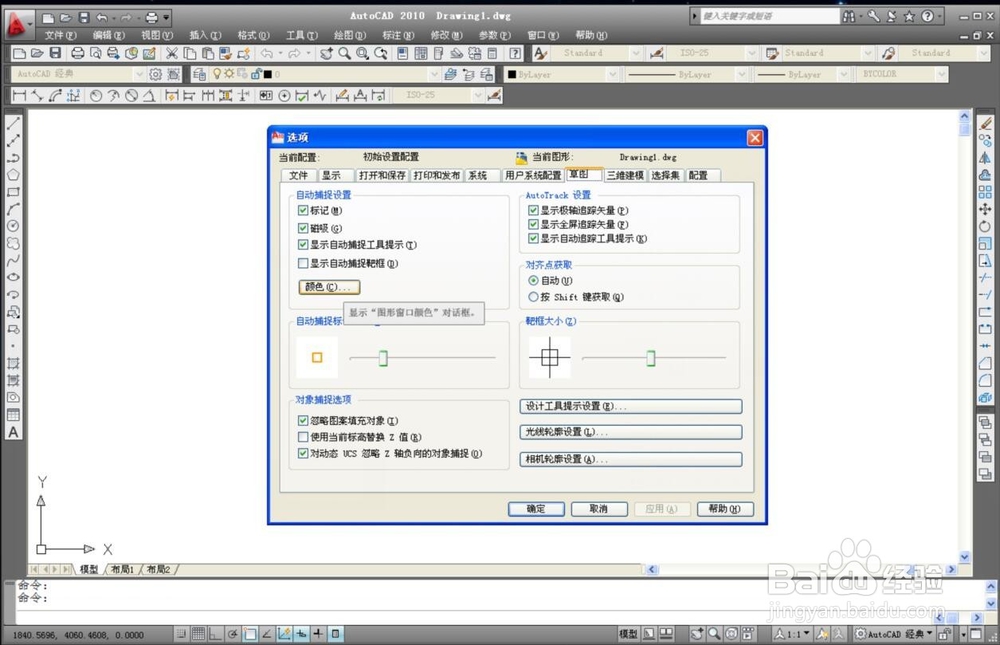The image size is (1000, 645).
Task: Toggle 显示全屏追踪矢量 checkbox
Action: point(533,225)
